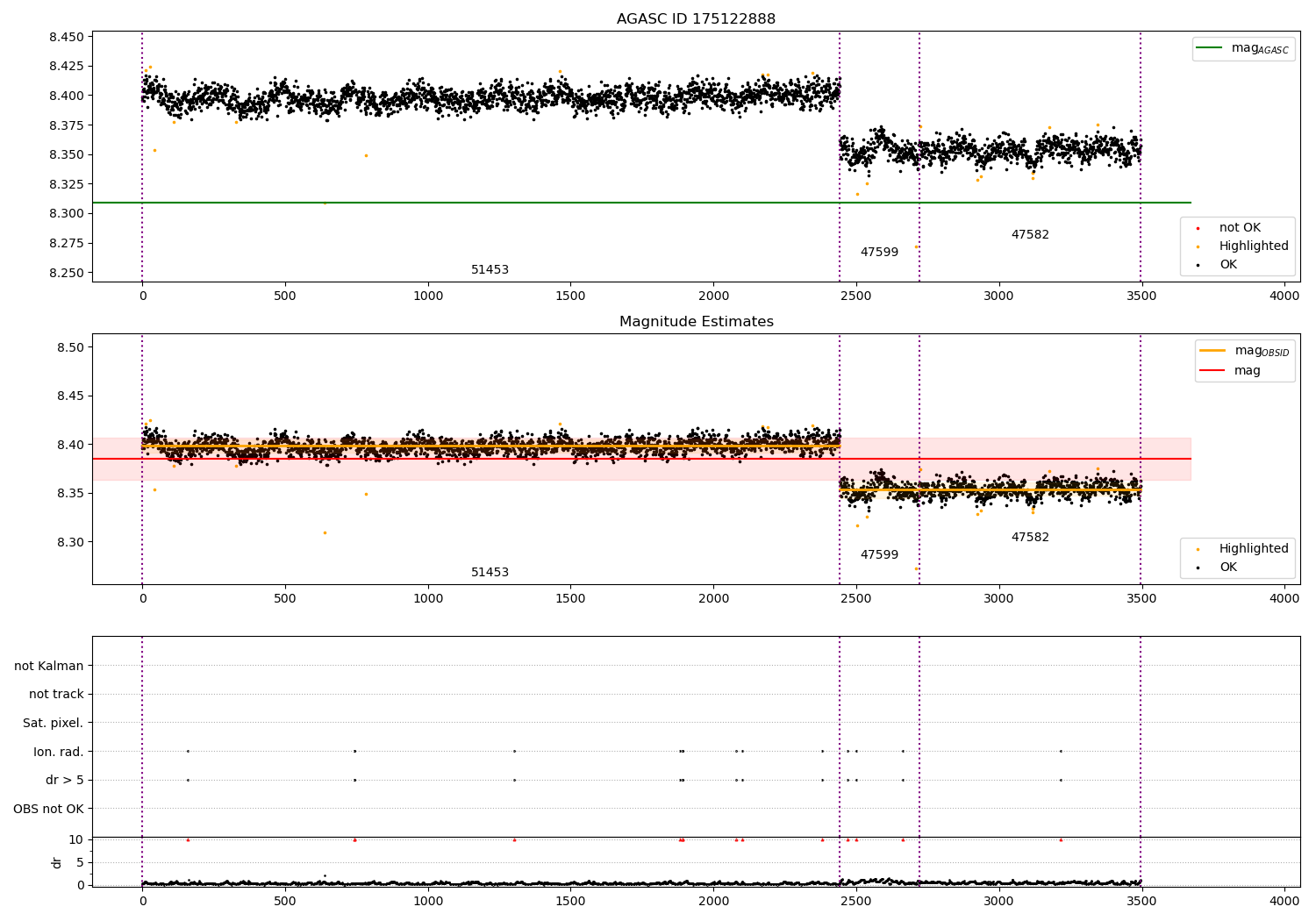Click the 'OBS not OK' flag row label

48,809
